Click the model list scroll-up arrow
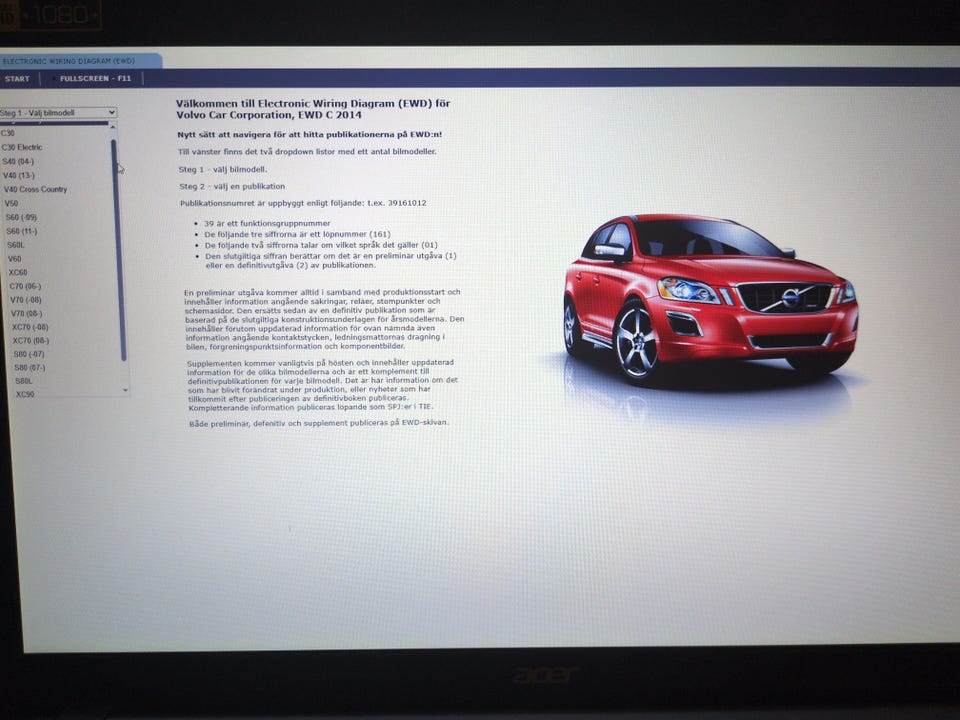This screenshot has height=720, width=960. click(x=113, y=127)
